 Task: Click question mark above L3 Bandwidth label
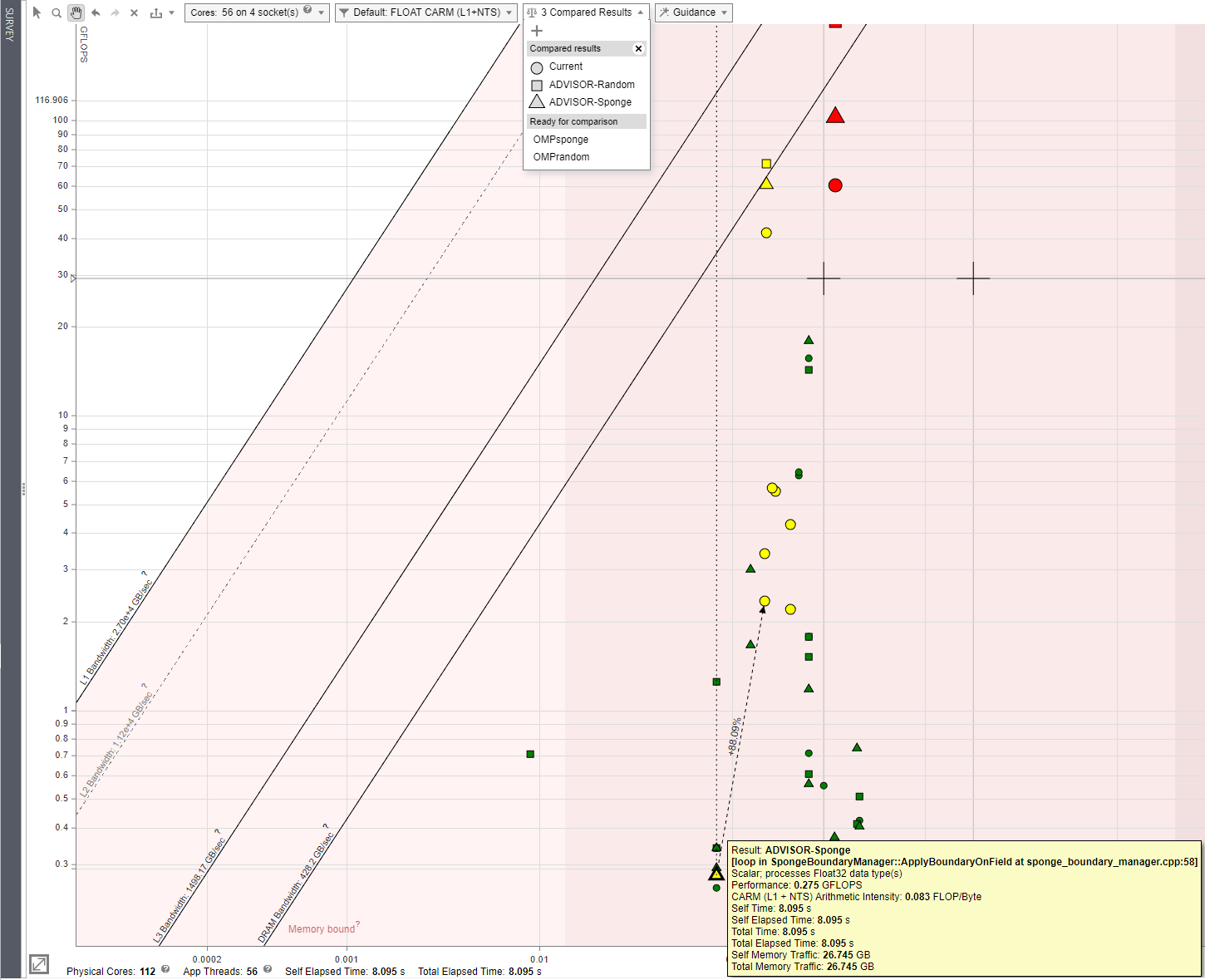[x=218, y=832]
